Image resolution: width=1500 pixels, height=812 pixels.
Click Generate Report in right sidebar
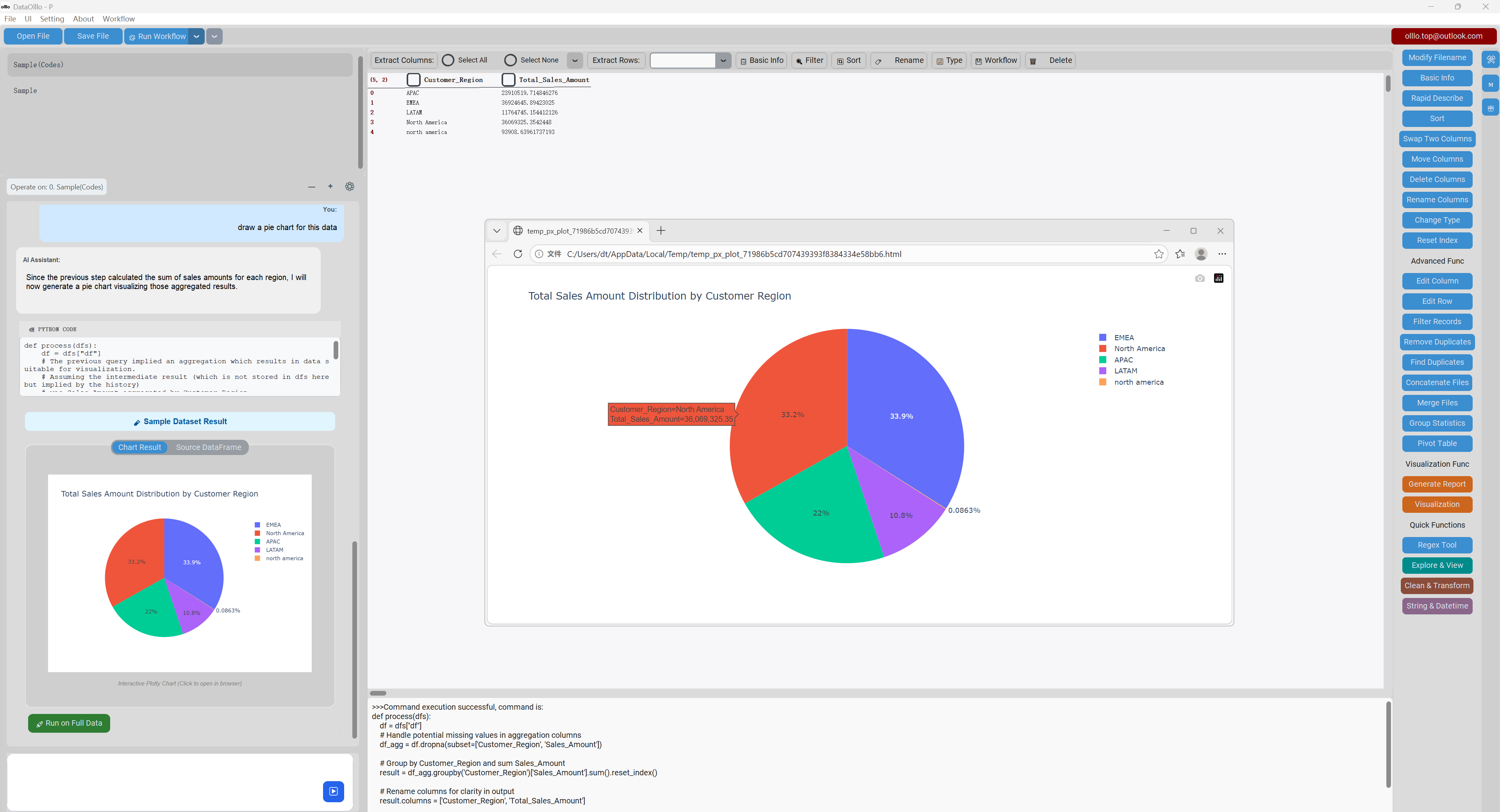tap(1437, 484)
